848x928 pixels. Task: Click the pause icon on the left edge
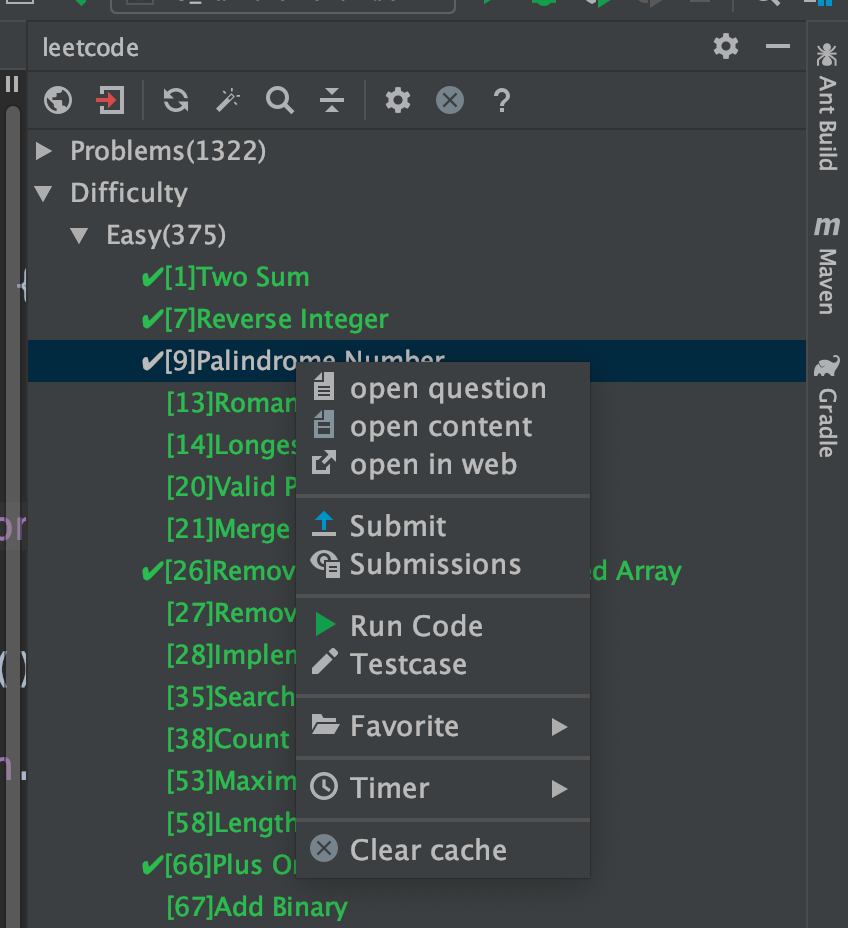point(12,84)
